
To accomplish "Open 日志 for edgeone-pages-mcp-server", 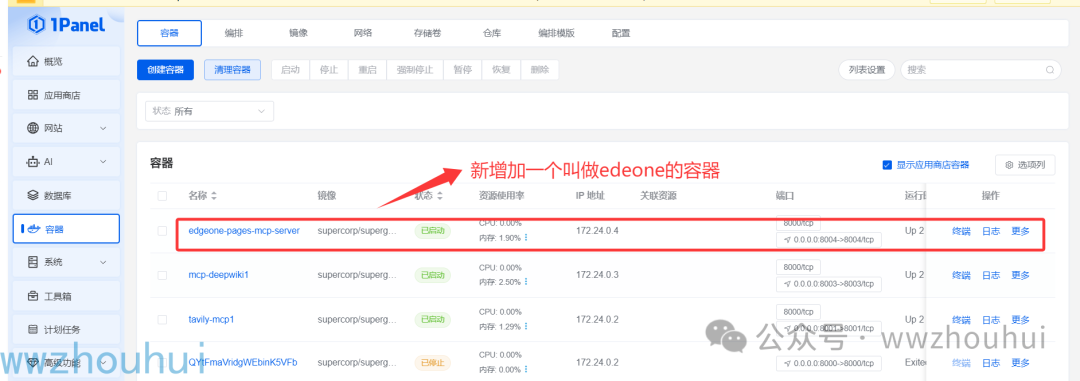I will [990, 231].
